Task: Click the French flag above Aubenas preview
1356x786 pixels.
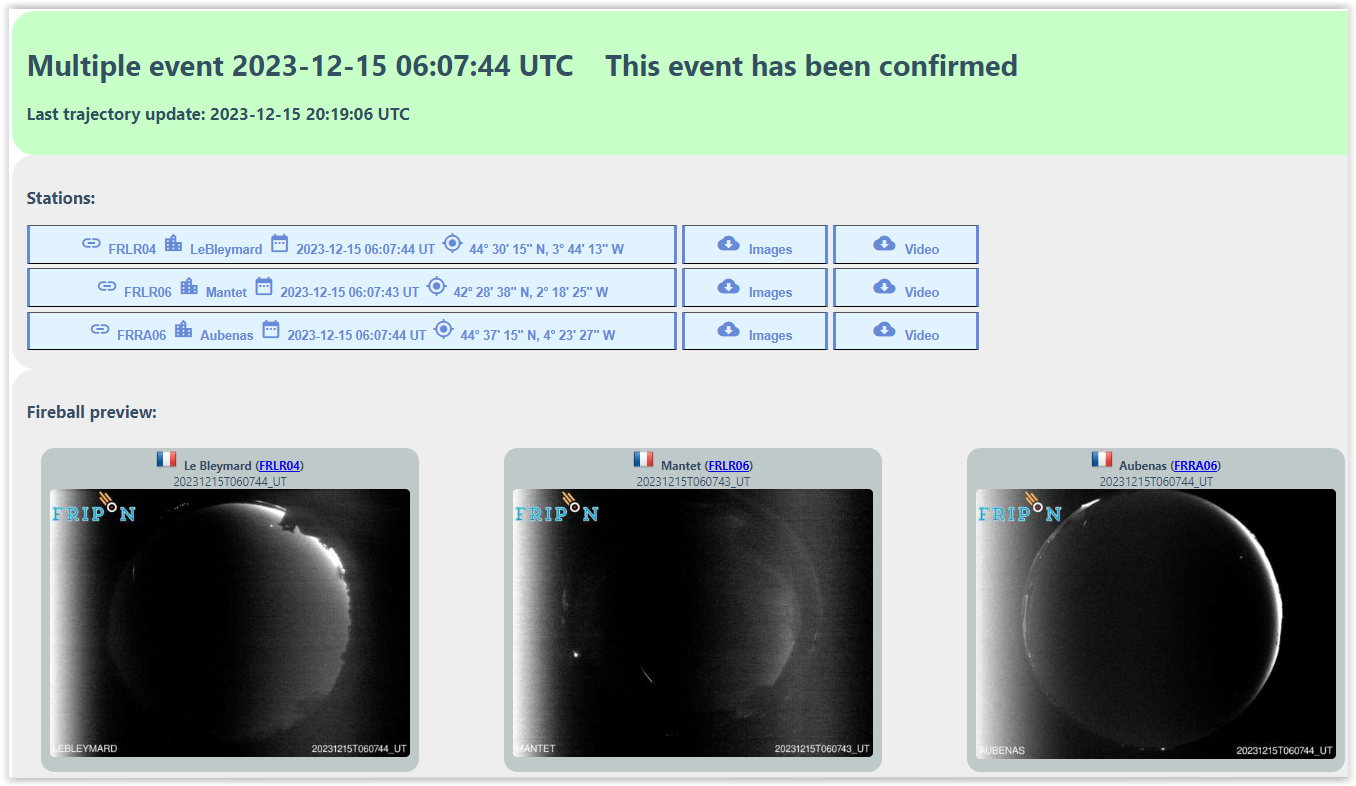Action: click(1101, 459)
